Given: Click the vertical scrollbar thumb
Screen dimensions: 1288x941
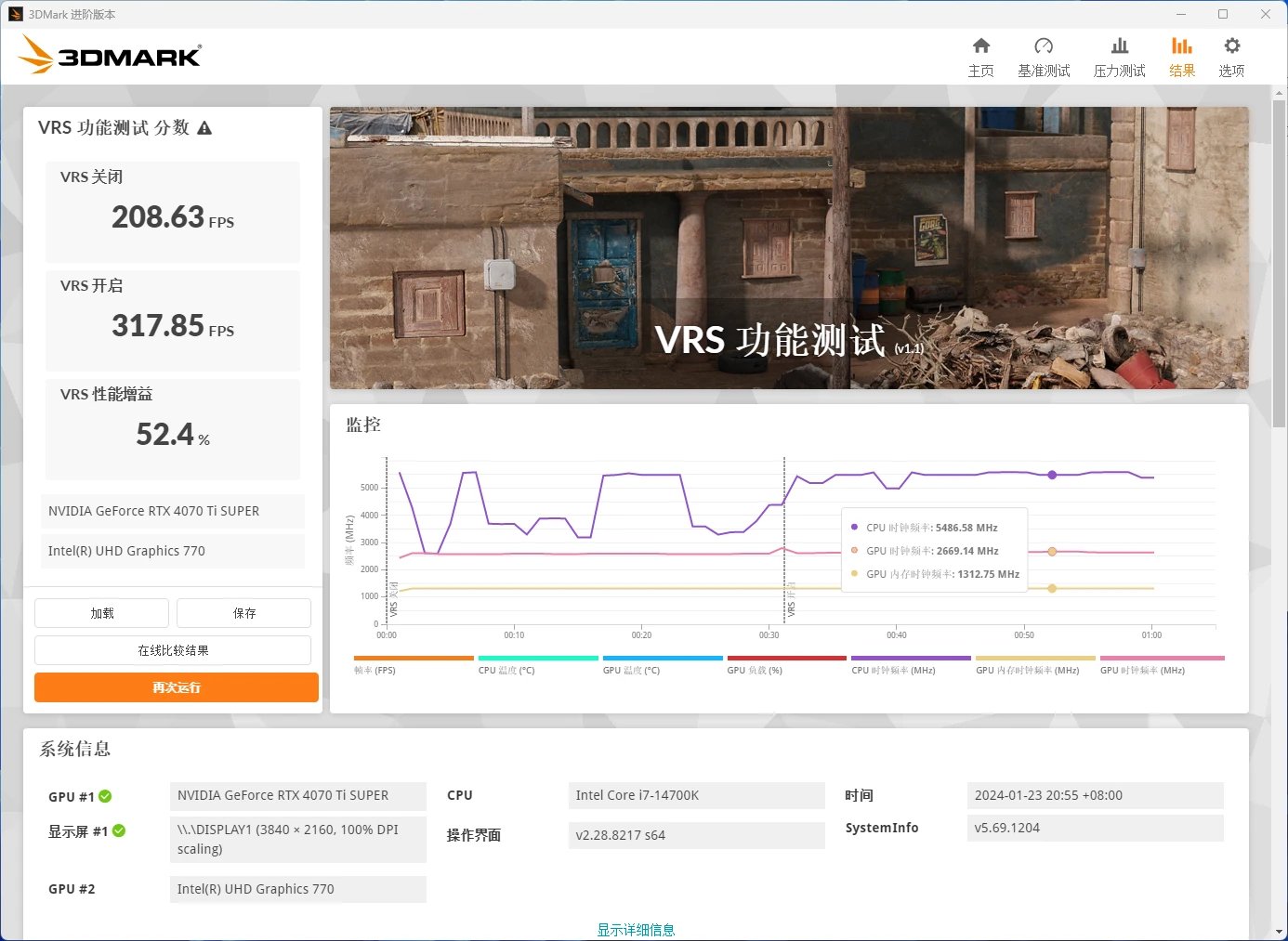Looking at the screenshot, I should 1280,262.
